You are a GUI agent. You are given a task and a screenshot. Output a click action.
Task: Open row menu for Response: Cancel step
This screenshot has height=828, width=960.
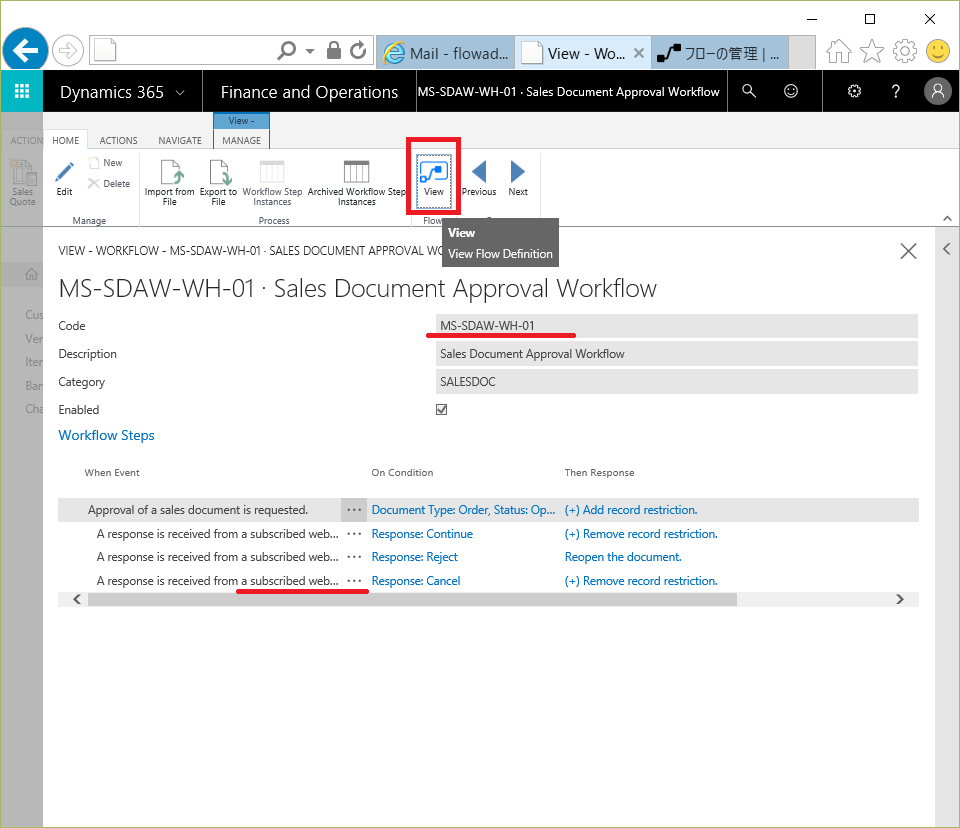tap(354, 581)
